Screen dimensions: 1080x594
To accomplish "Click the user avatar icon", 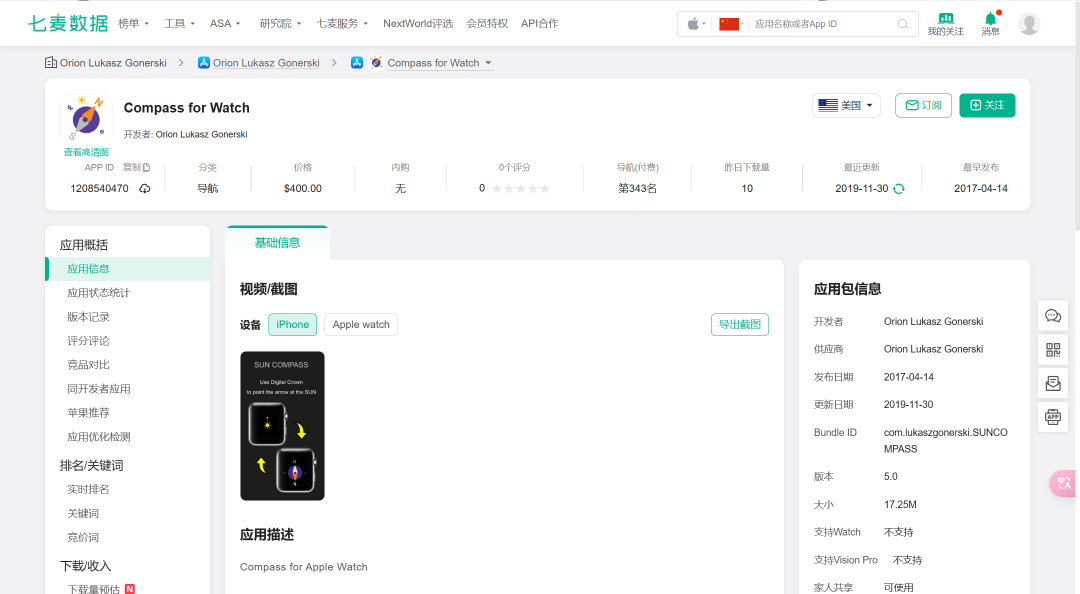I will pyautogui.click(x=1029, y=24).
